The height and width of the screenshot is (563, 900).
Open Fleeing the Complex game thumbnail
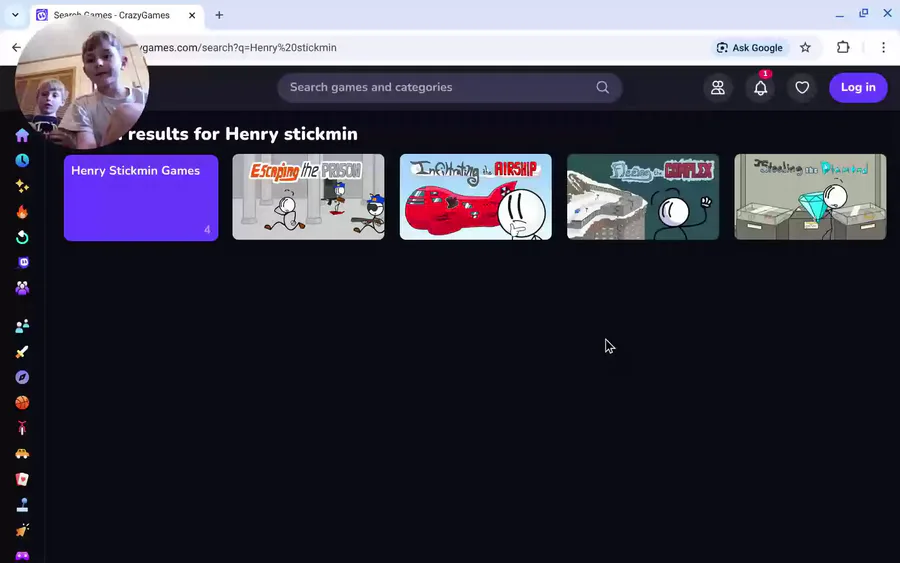coord(643,197)
